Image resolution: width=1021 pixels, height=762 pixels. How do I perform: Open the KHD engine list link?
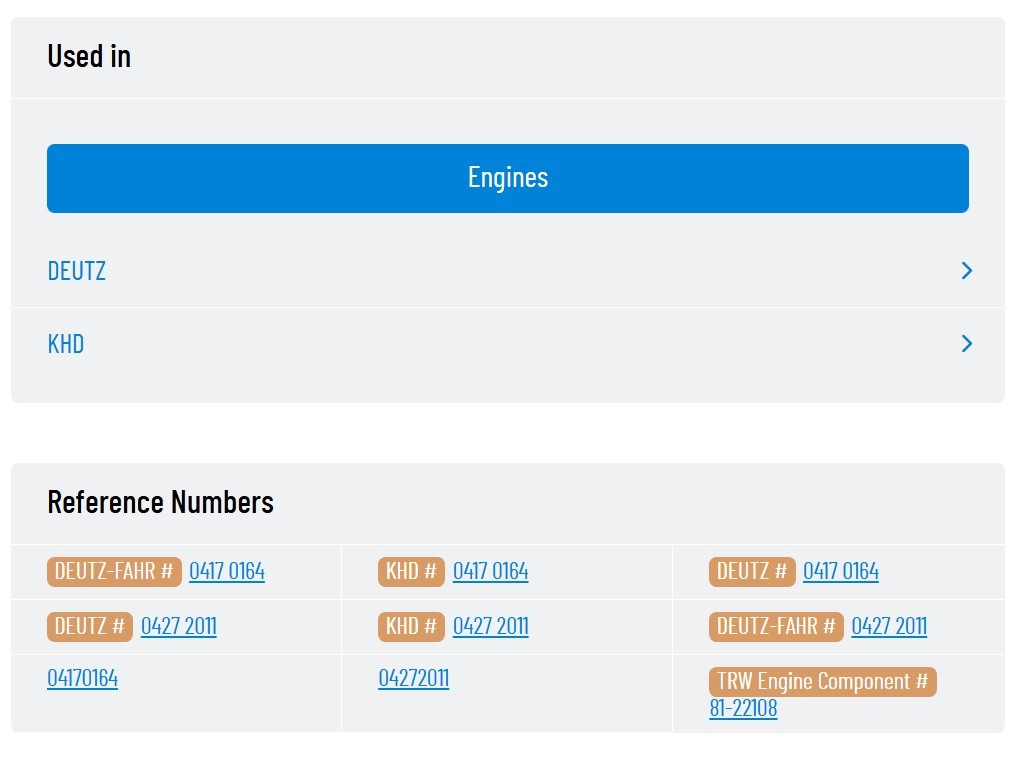click(x=66, y=344)
